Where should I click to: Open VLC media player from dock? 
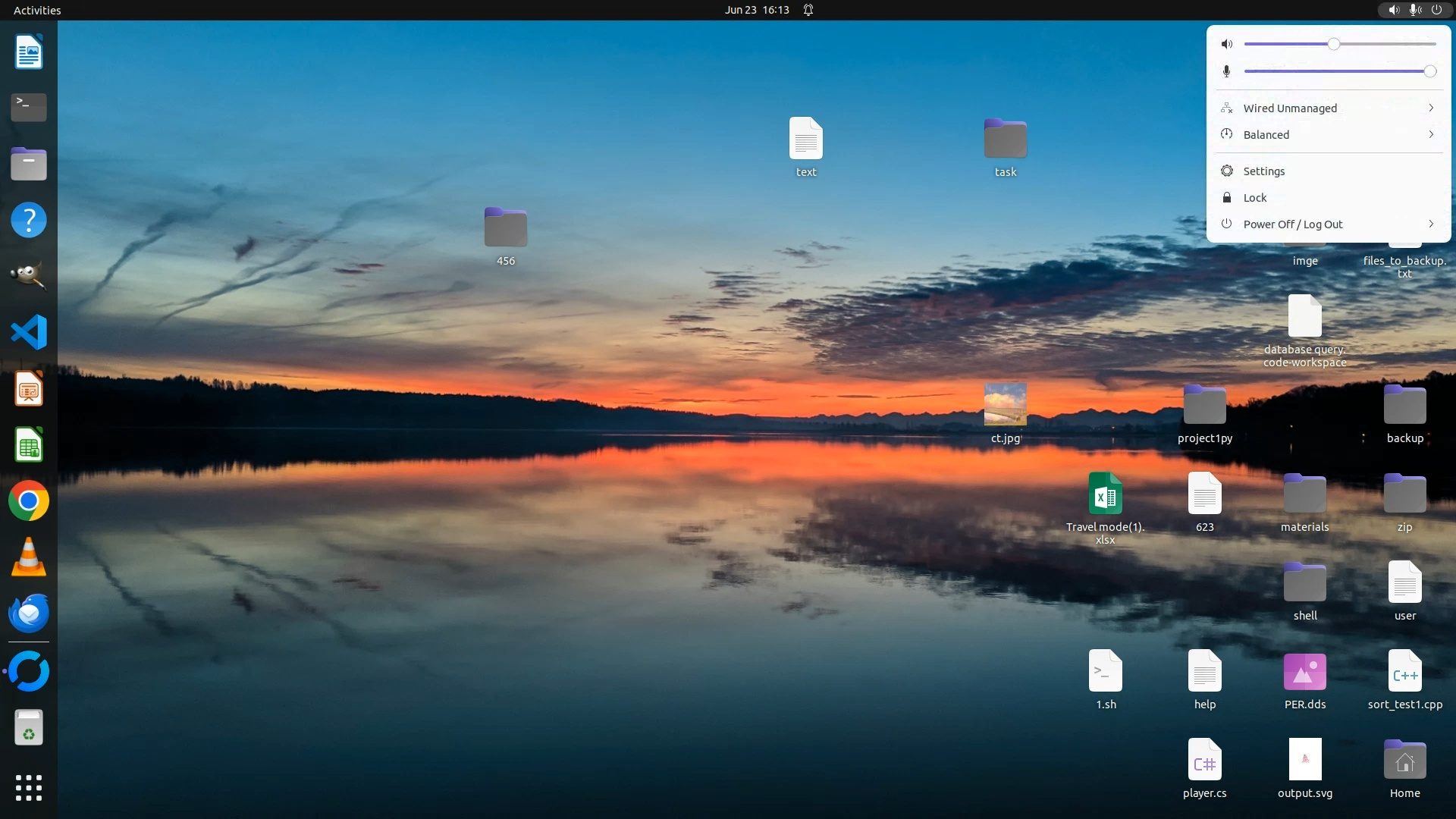pyautogui.click(x=29, y=557)
